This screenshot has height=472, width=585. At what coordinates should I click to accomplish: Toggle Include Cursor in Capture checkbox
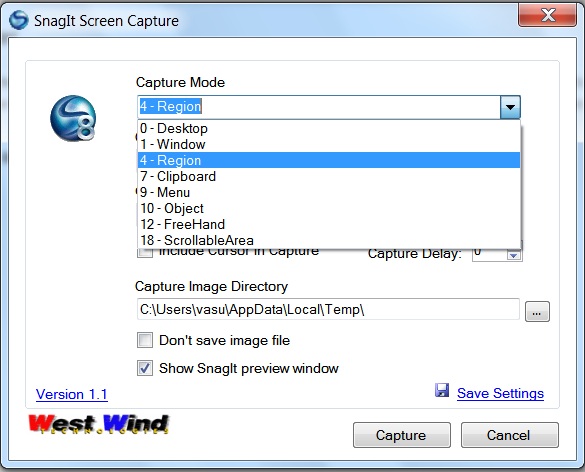pos(145,253)
